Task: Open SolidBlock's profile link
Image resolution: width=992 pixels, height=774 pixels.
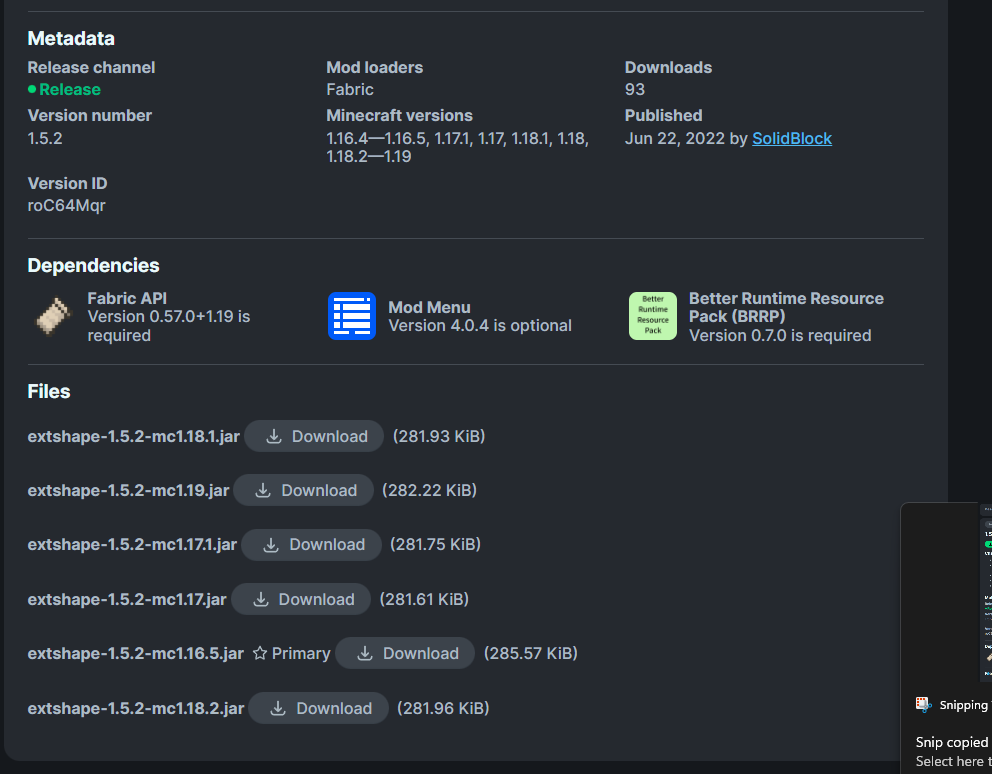Action: point(792,138)
